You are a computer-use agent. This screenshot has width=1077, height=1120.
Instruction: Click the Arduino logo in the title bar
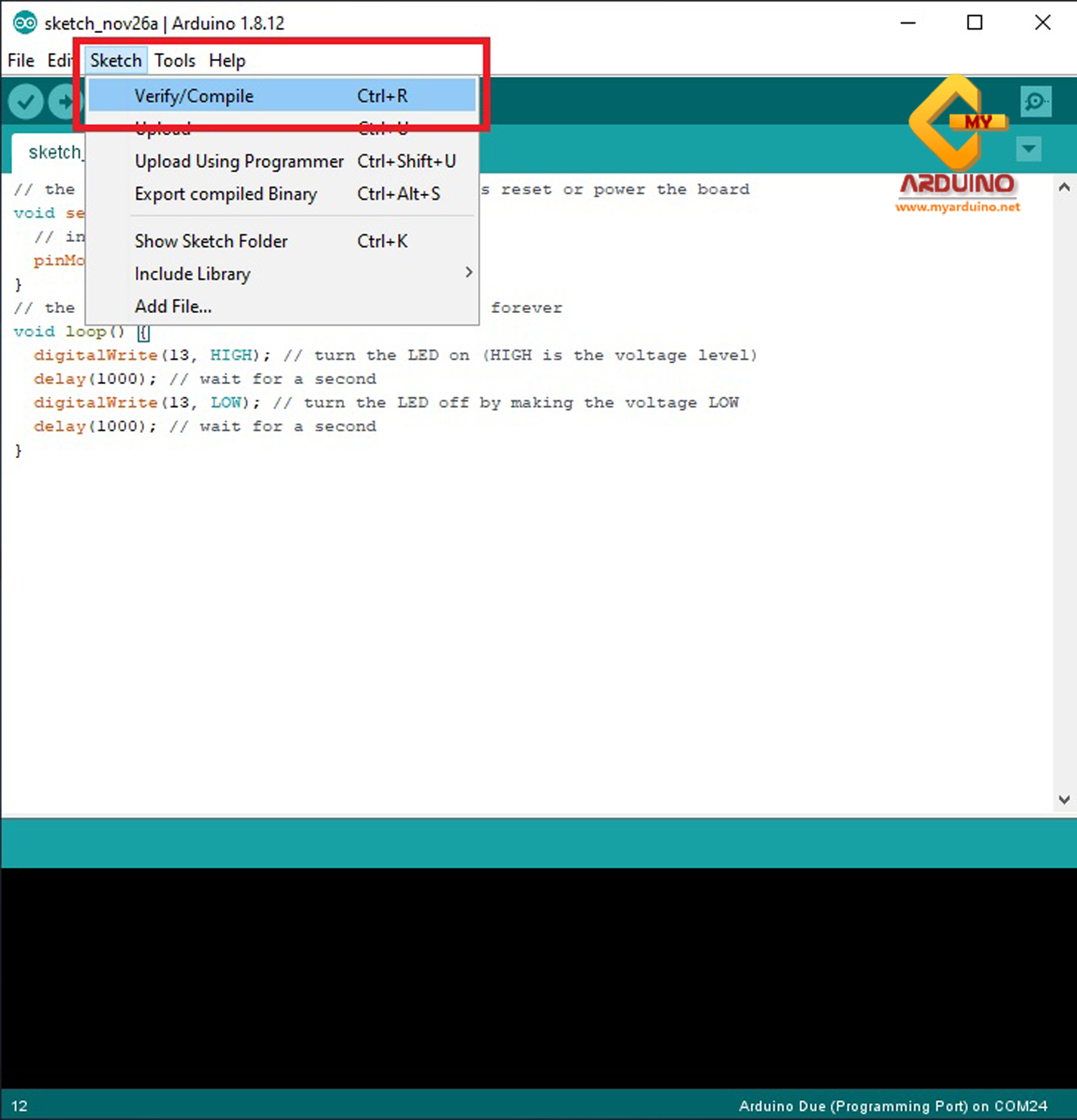(x=25, y=22)
